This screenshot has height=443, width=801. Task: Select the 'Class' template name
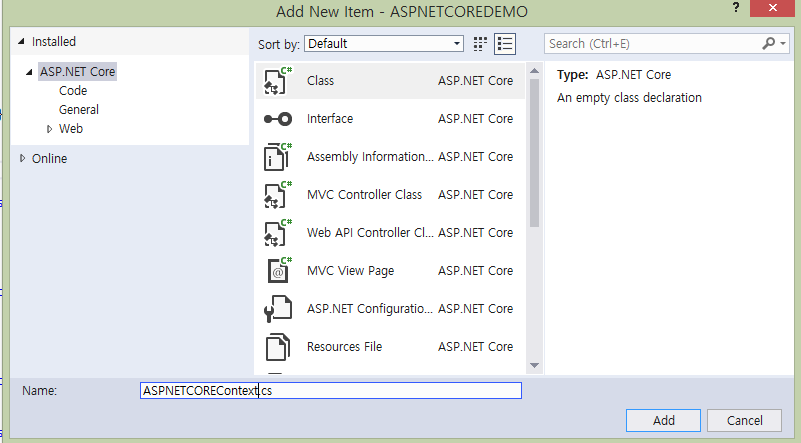(x=320, y=81)
